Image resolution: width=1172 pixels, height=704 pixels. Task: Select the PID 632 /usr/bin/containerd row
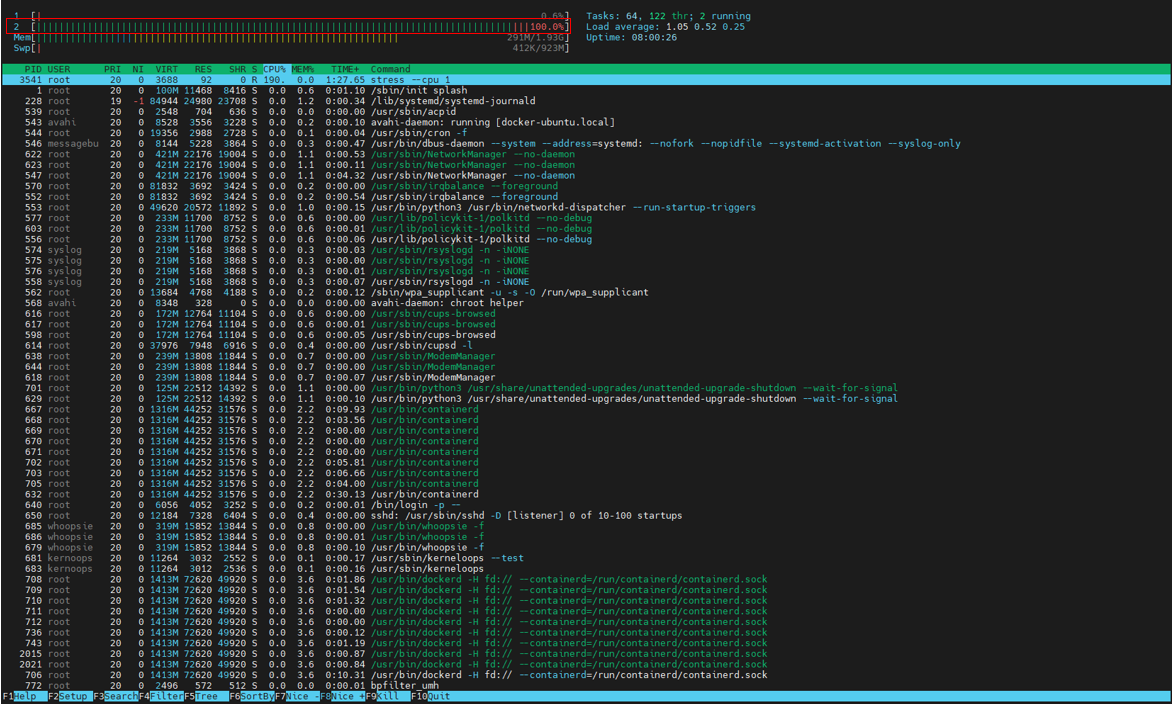coord(586,494)
